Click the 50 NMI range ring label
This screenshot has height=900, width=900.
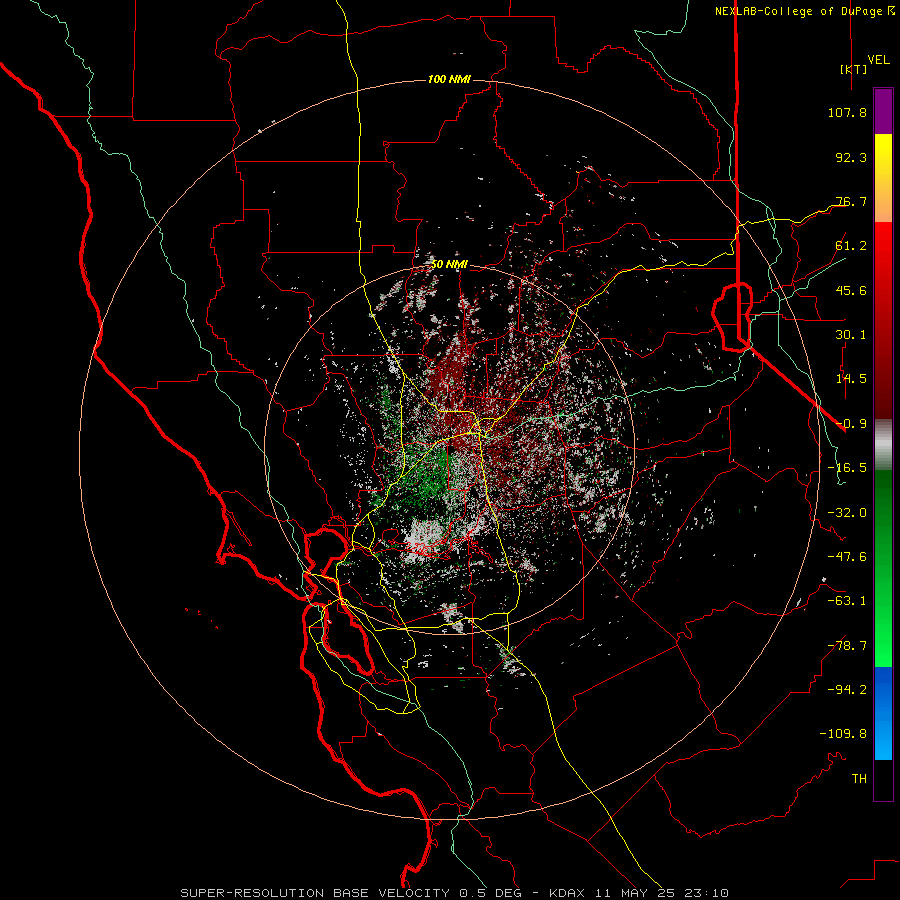click(x=449, y=265)
